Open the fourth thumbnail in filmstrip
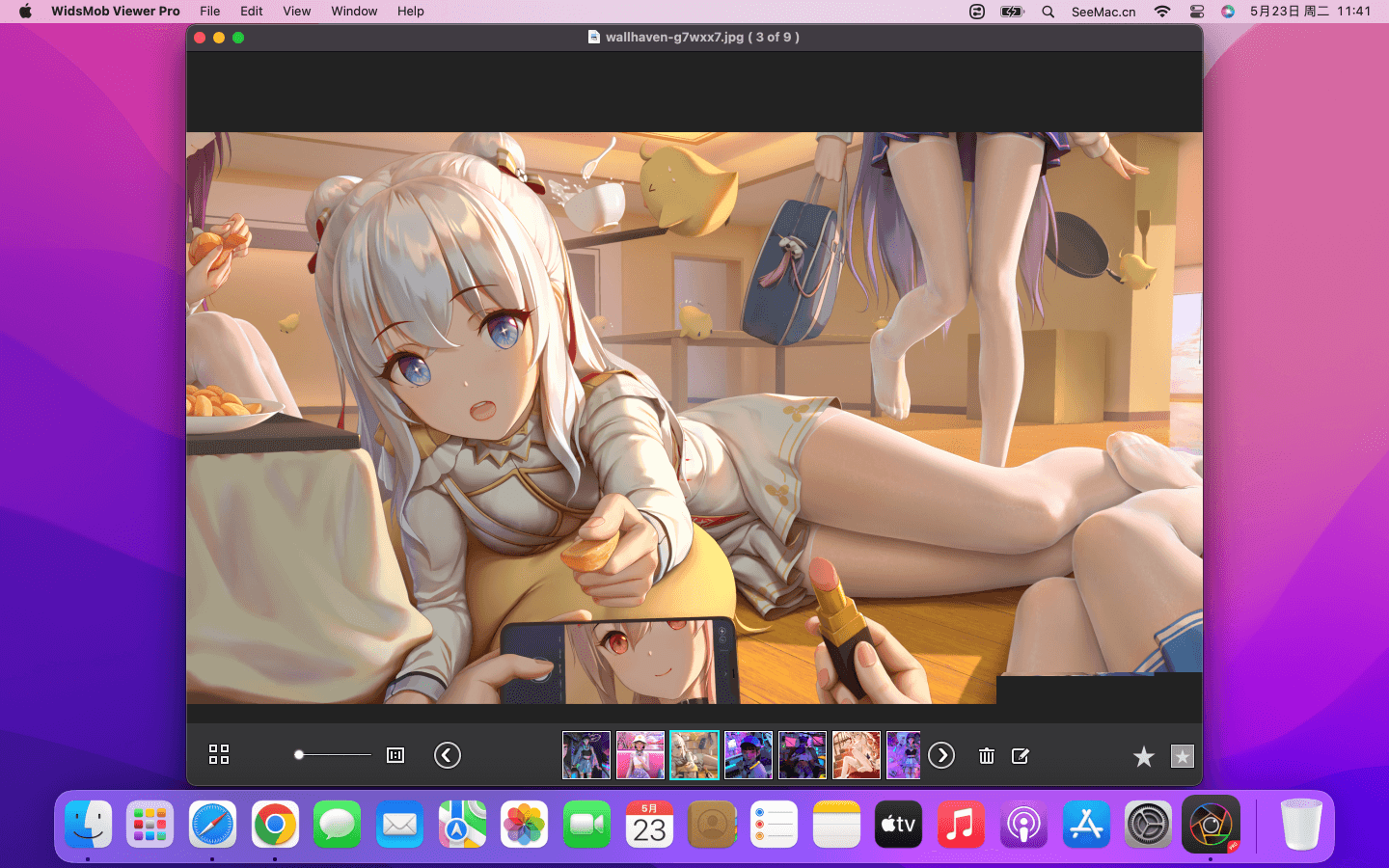The height and width of the screenshot is (868, 1389). (x=749, y=755)
